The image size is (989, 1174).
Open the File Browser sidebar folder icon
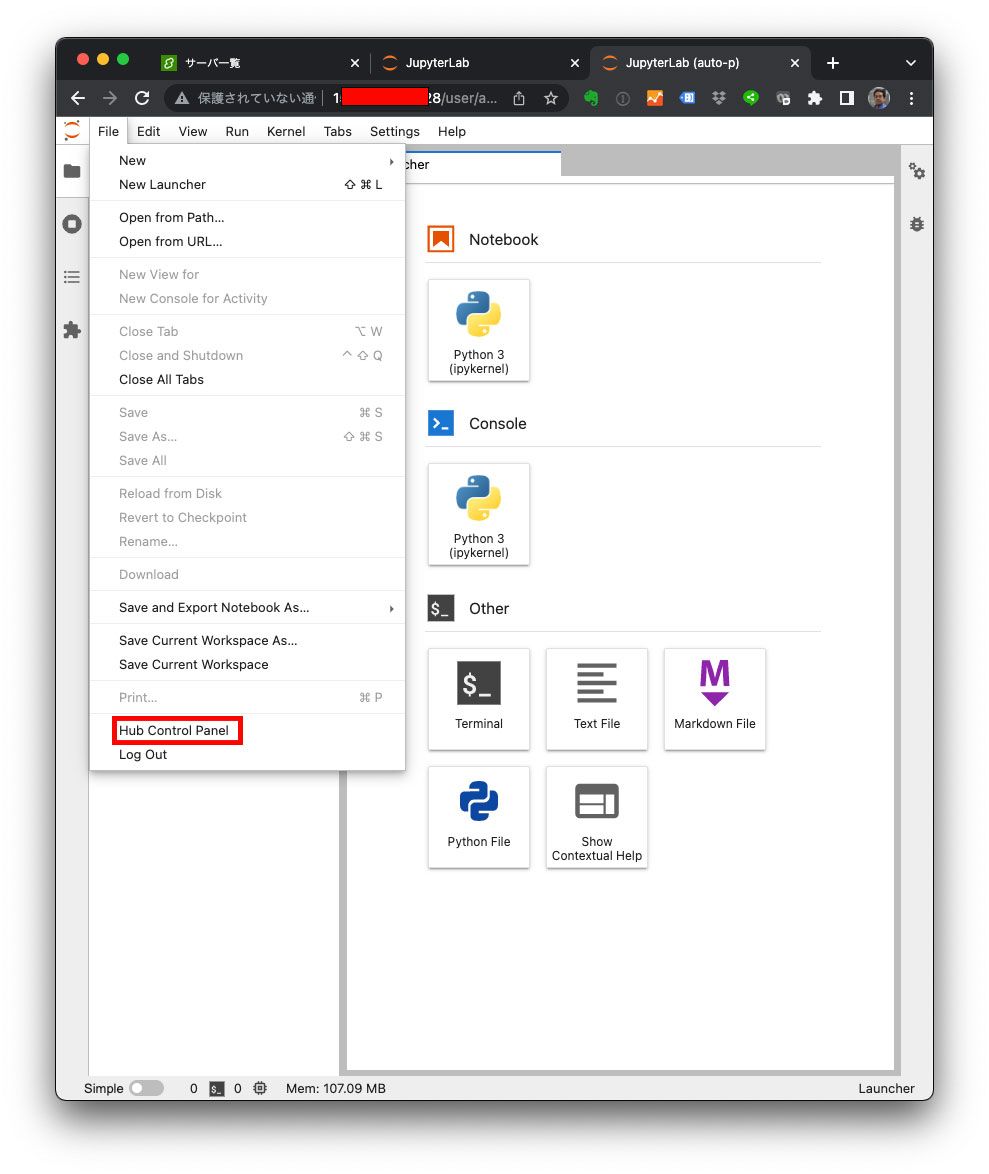pyautogui.click(x=72, y=171)
